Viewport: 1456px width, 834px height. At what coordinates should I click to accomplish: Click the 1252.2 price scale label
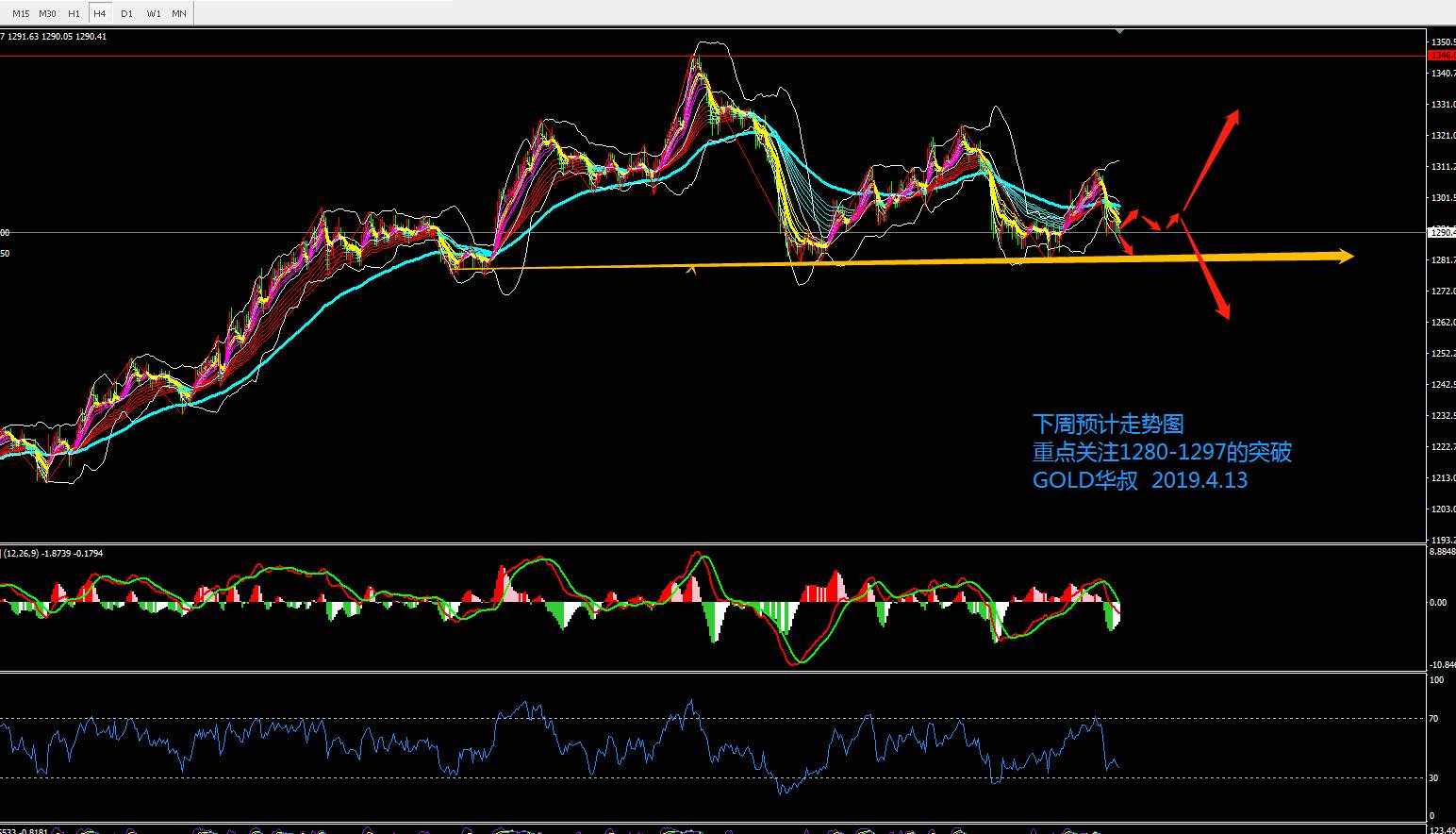click(x=1443, y=354)
